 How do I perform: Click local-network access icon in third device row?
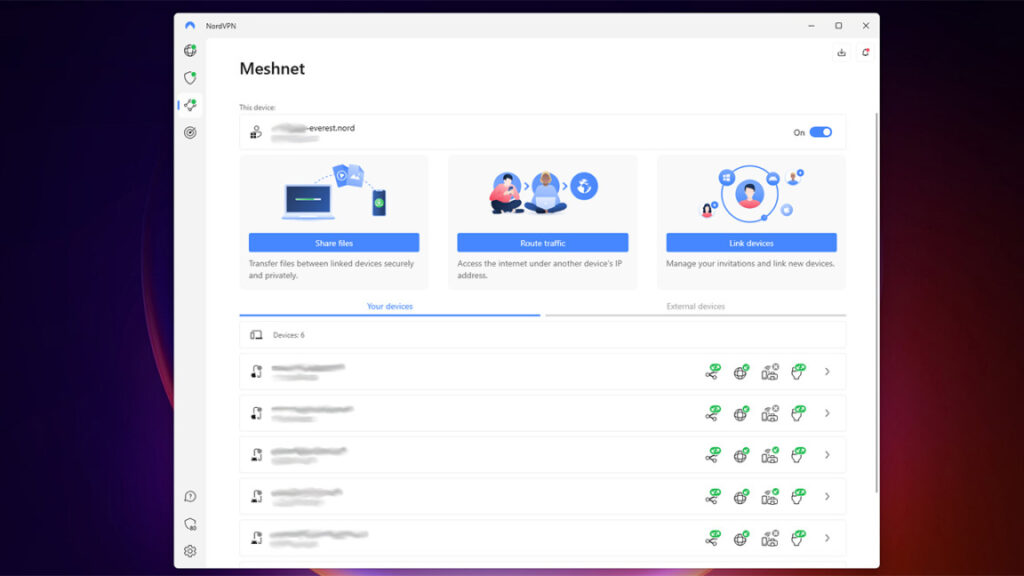coord(770,455)
